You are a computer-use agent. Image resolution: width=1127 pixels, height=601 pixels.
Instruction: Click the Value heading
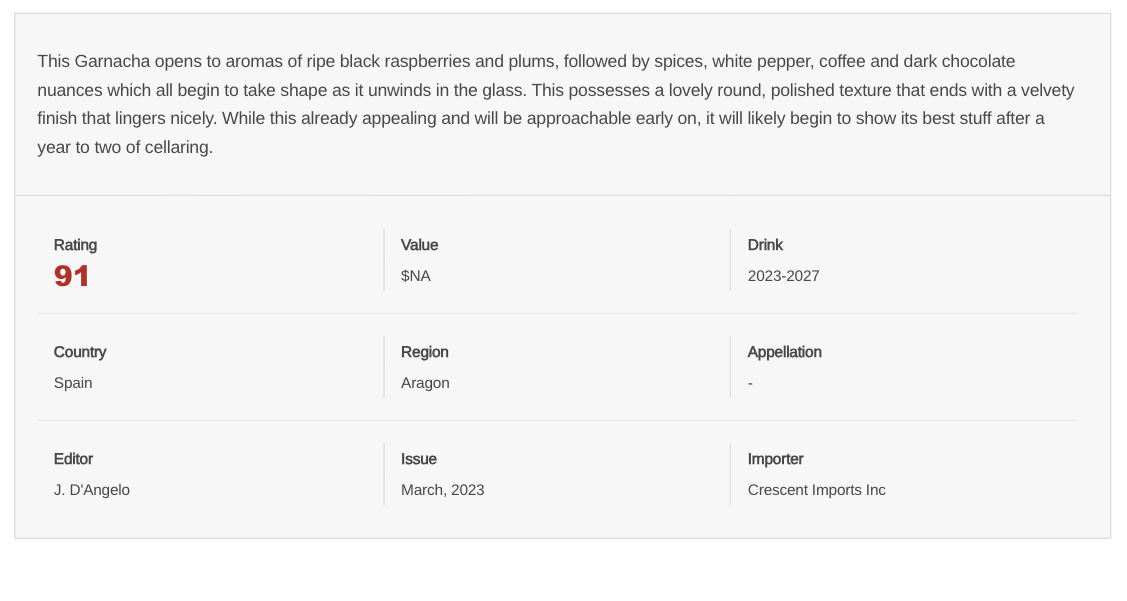(419, 245)
